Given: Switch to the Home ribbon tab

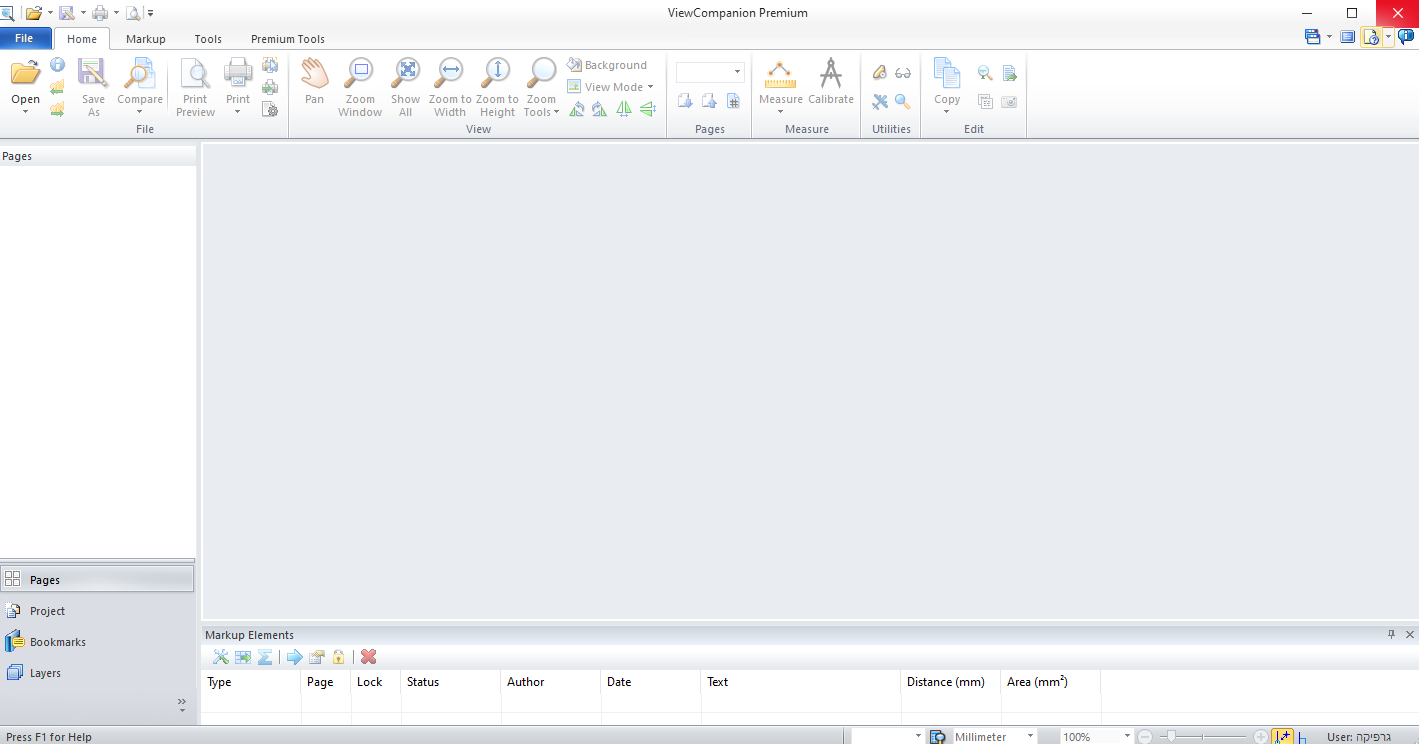Looking at the screenshot, I should point(82,39).
